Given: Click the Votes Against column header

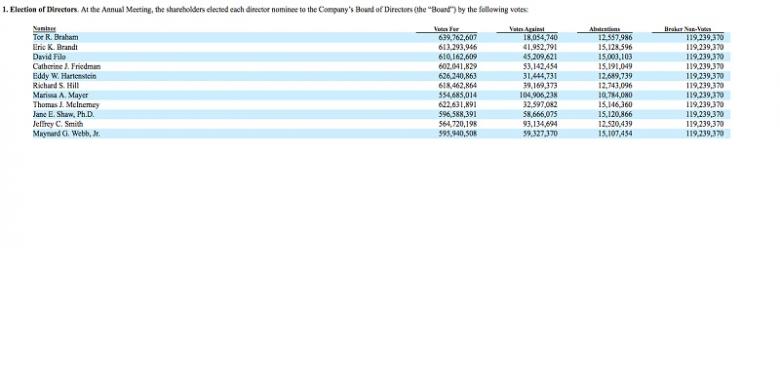Looking at the screenshot, I should click(527, 29).
